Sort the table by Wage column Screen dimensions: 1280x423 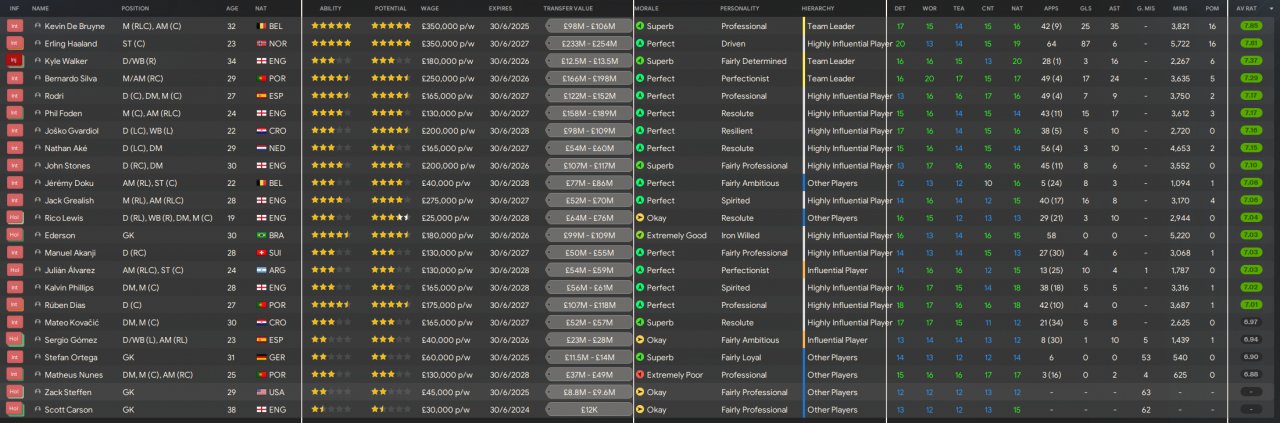click(430, 8)
